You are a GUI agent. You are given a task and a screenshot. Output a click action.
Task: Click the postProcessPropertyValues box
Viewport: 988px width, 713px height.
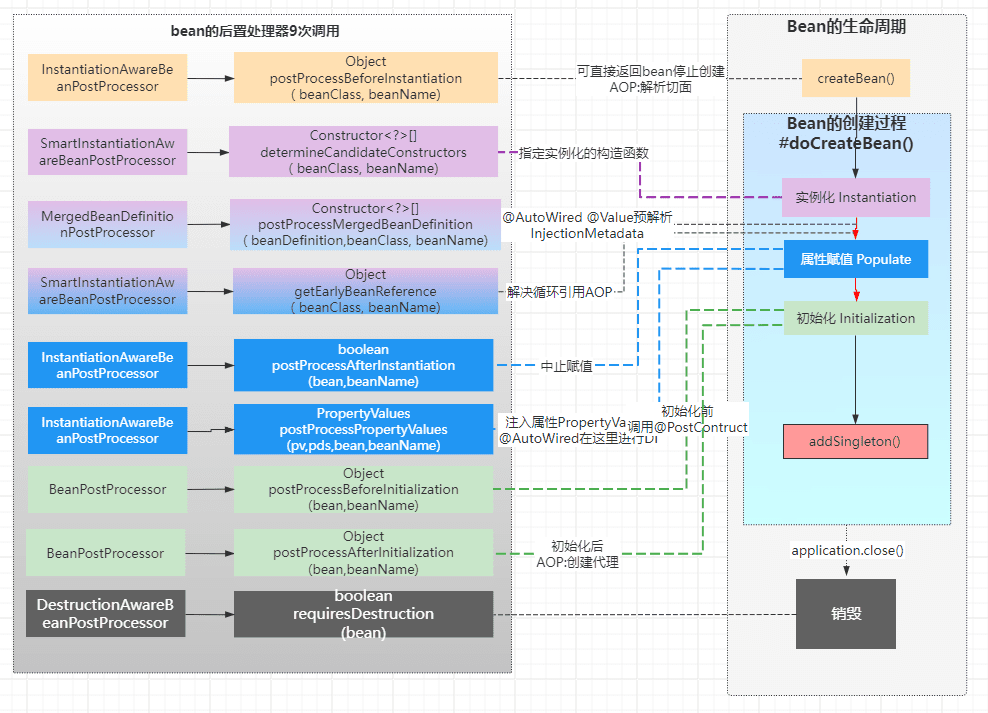tap(364, 429)
